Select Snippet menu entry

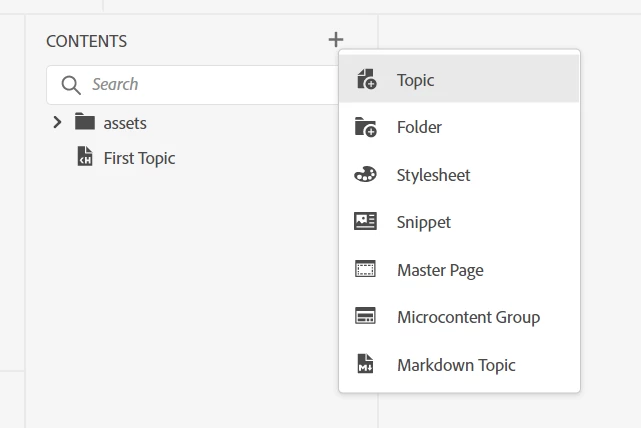[424, 222]
